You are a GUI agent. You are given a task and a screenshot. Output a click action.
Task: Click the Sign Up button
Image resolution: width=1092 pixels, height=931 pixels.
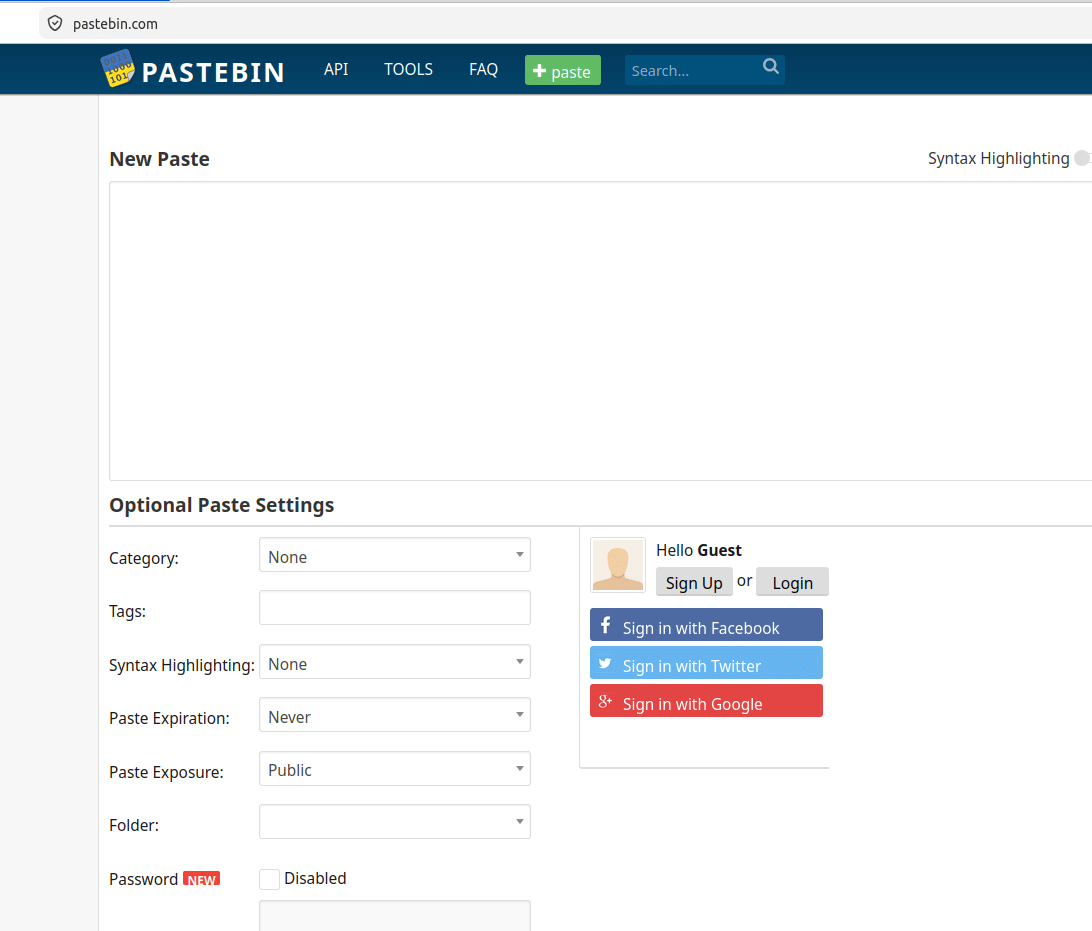tap(694, 582)
